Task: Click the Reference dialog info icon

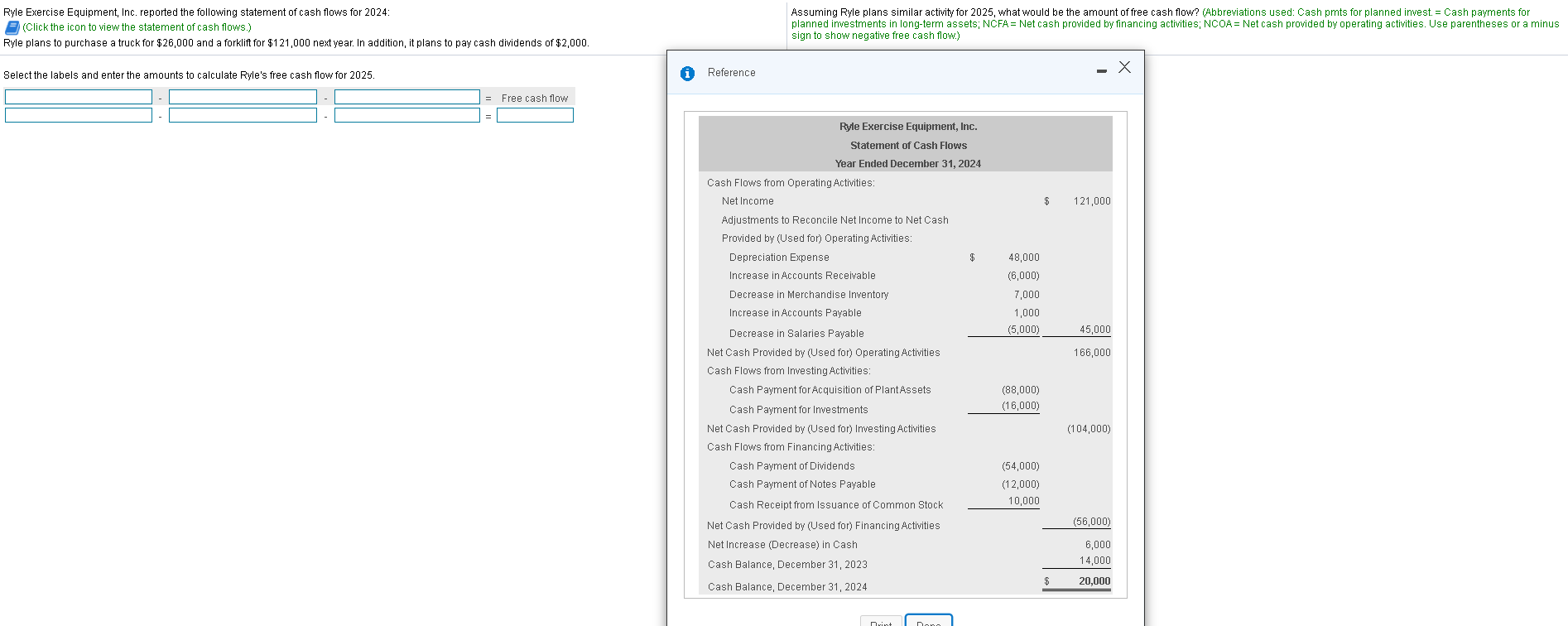Action: (x=687, y=74)
